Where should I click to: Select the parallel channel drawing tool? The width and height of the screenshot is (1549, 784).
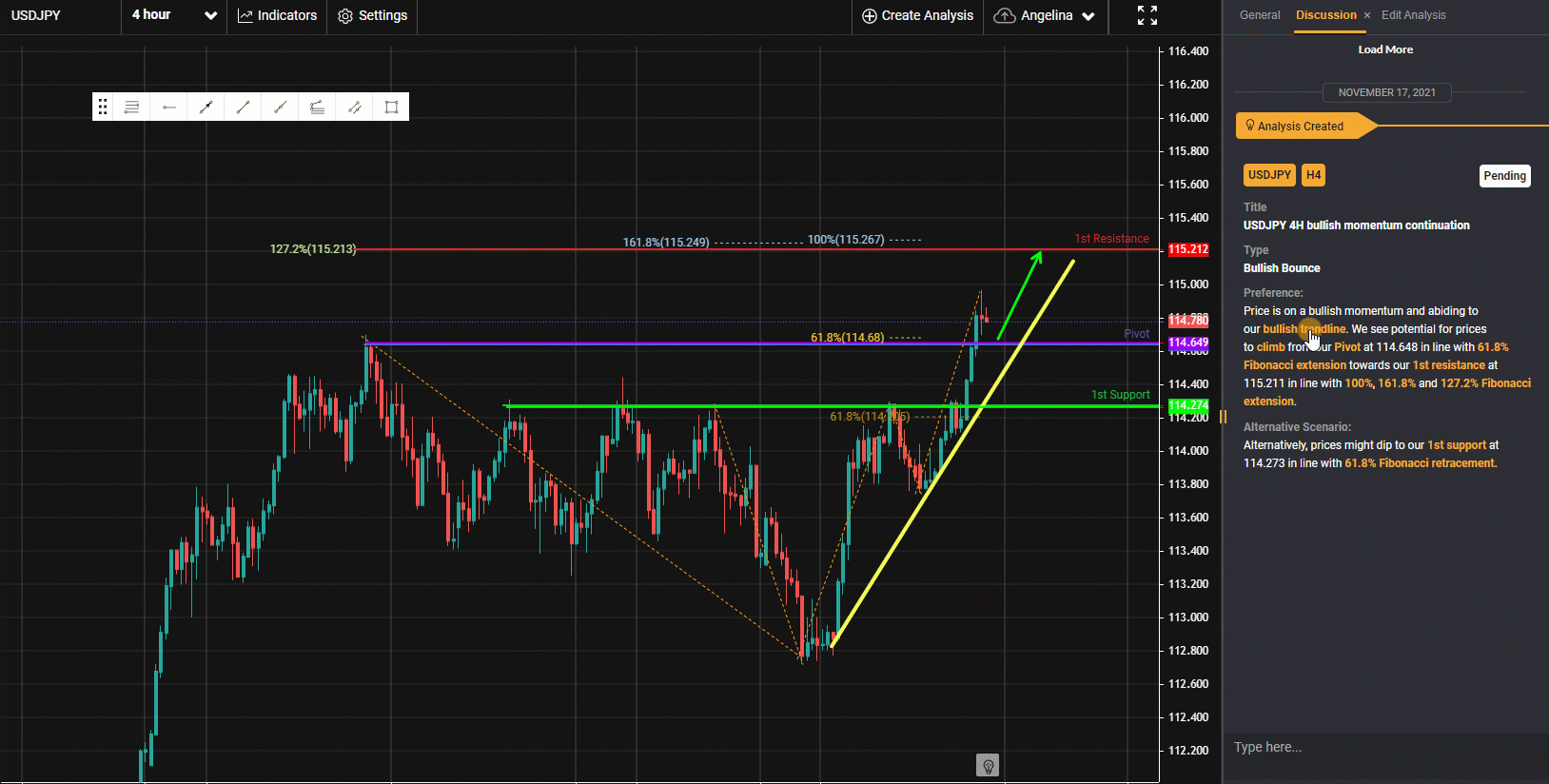point(354,107)
